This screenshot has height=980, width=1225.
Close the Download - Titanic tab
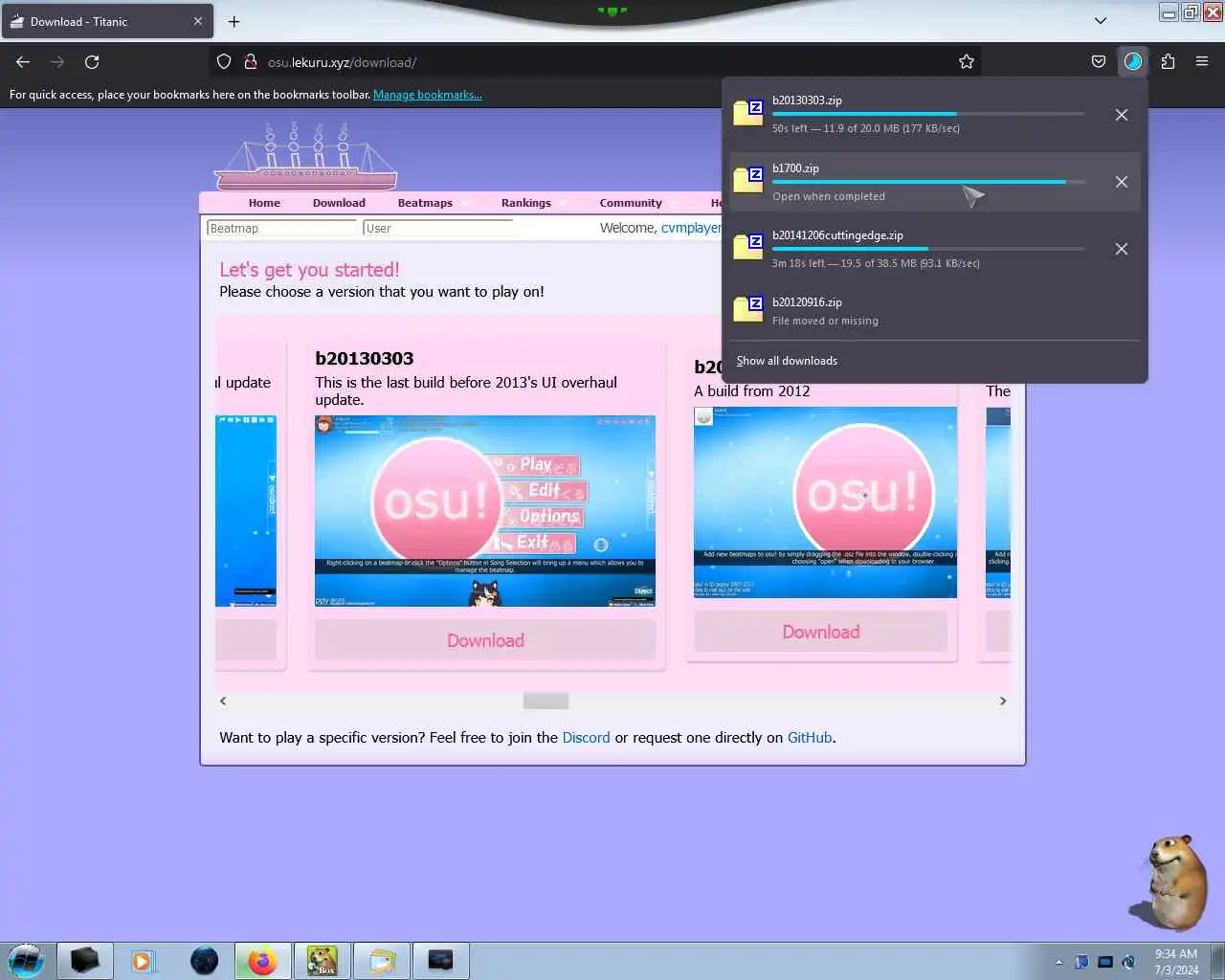pos(198,21)
